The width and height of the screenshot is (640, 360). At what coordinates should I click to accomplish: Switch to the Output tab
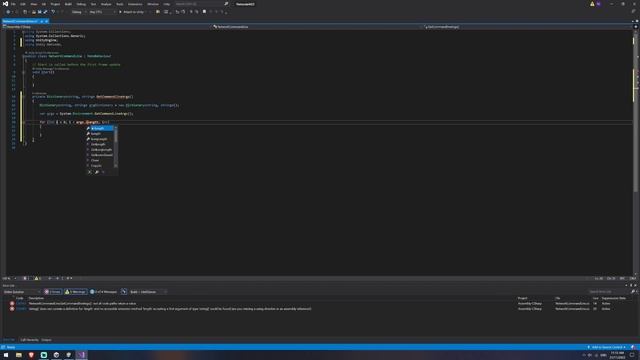click(47, 340)
